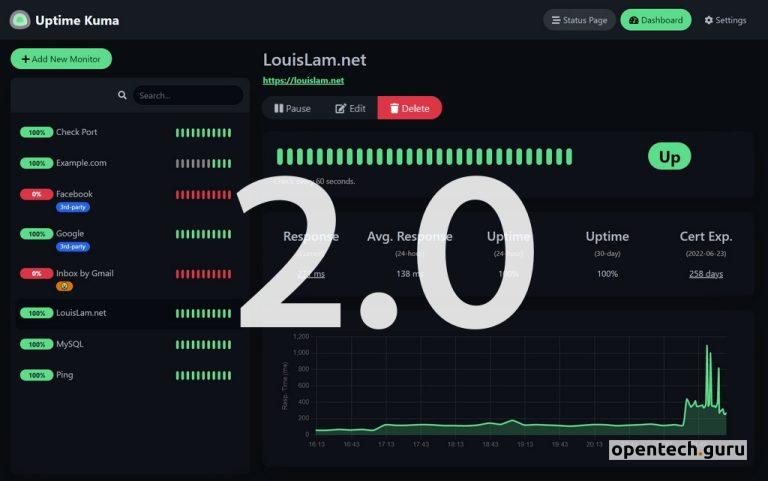Image resolution: width=768 pixels, height=481 pixels.
Task: Click the heartbeat bar of Check Port
Action: pyautogui.click(x=203, y=133)
